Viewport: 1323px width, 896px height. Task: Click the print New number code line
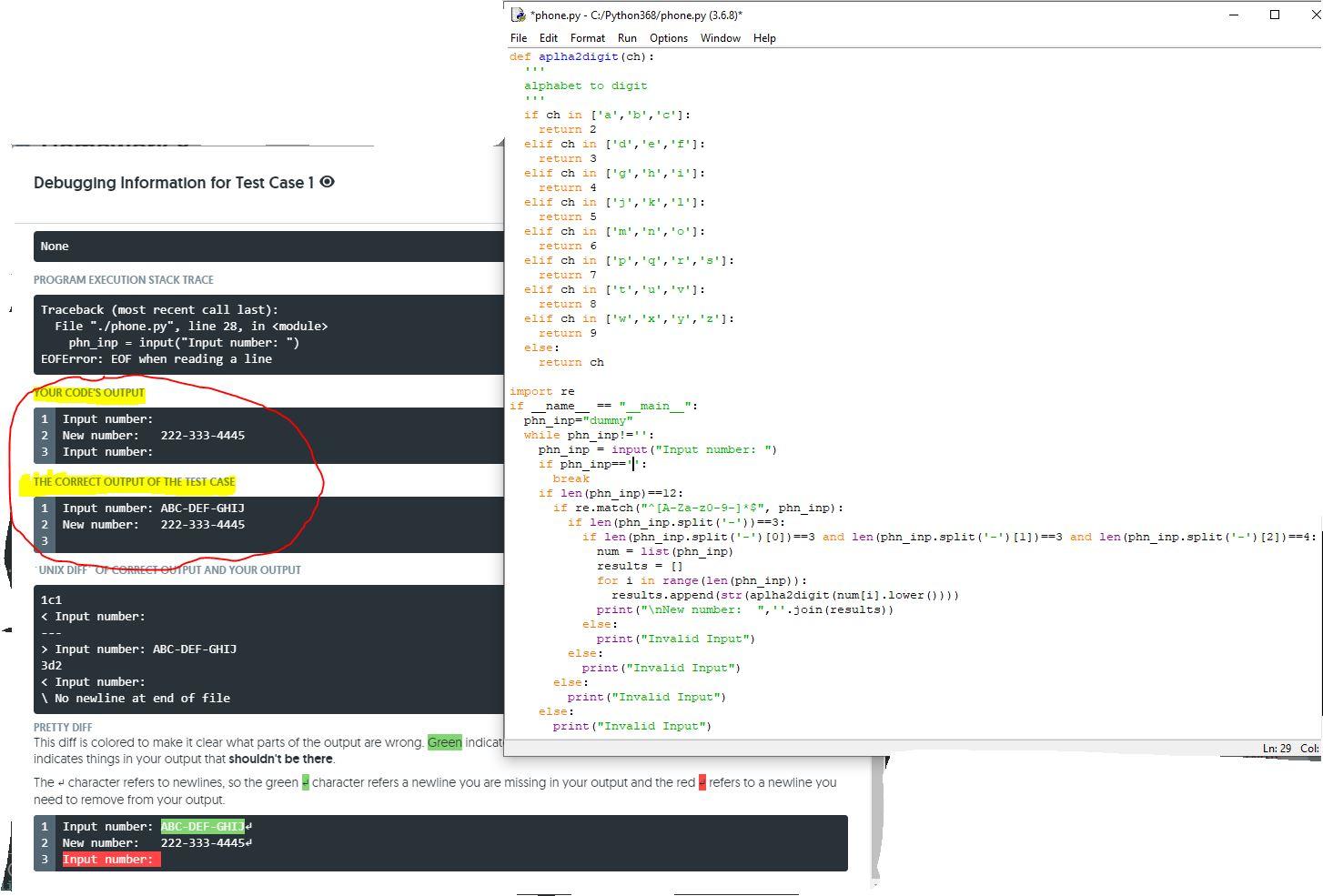click(745, 609)
